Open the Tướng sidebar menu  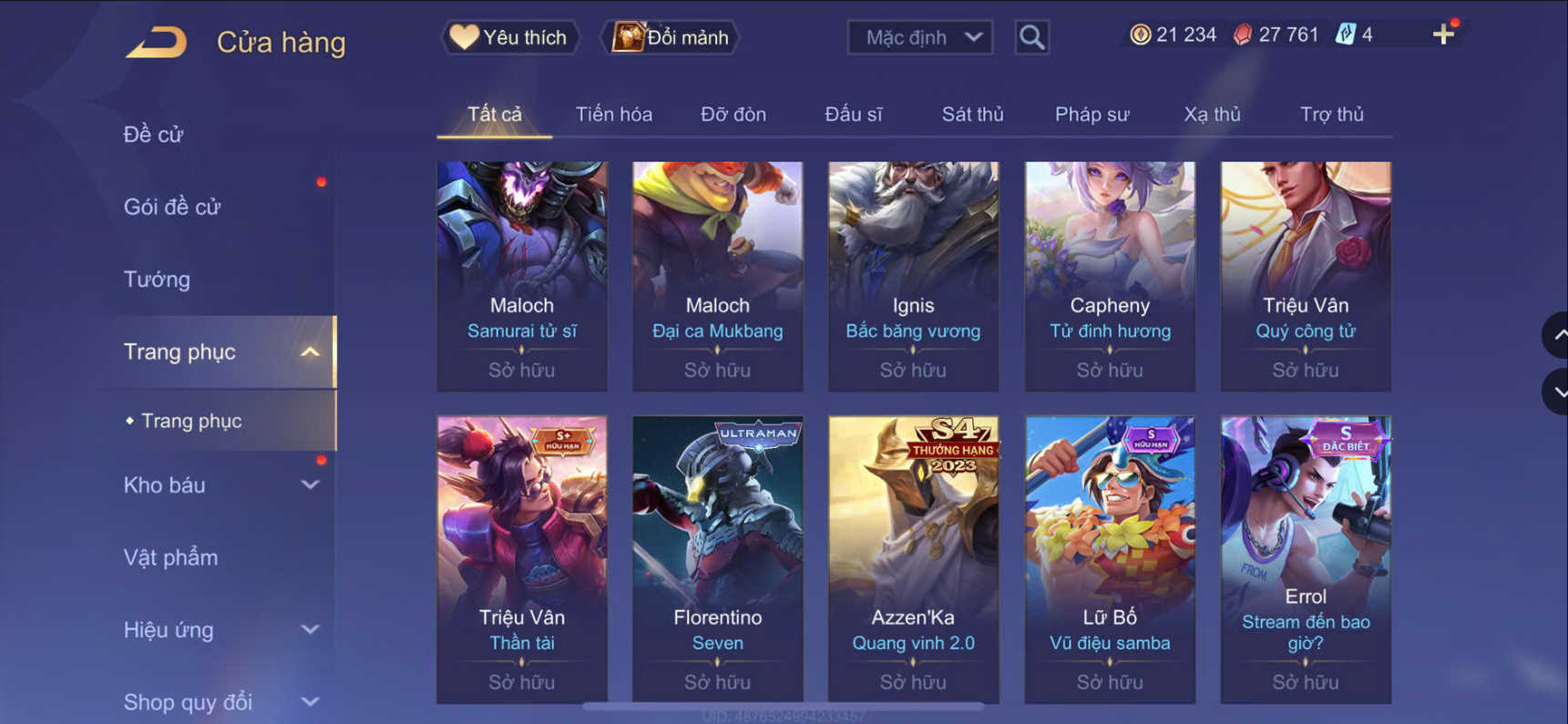157,280
